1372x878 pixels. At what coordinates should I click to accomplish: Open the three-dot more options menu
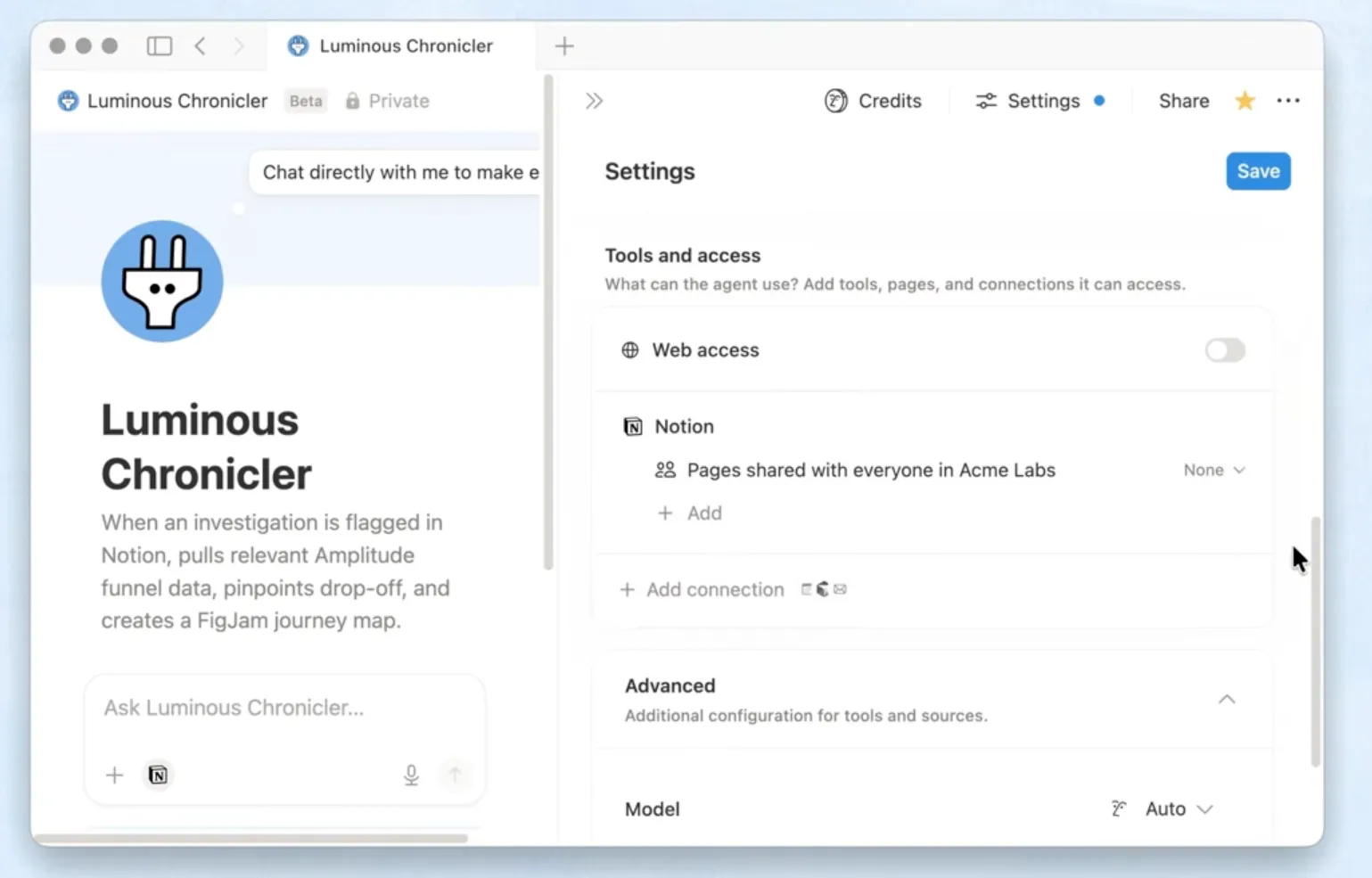(1288, 101)
